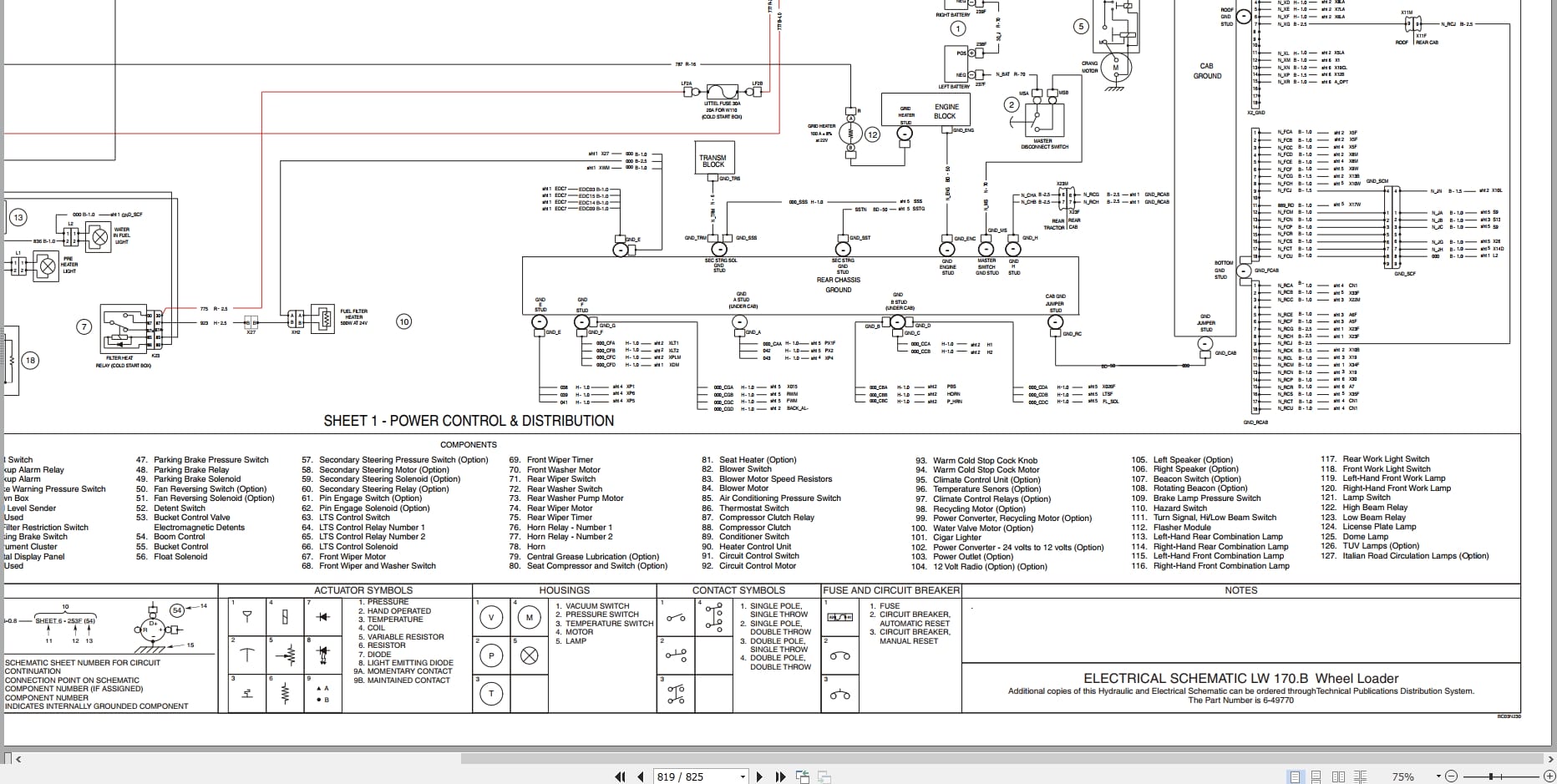Screen dimensions: 1557x784
Task: Enable continuous scrolling page layout
Action: click(x=1316, y=776)
